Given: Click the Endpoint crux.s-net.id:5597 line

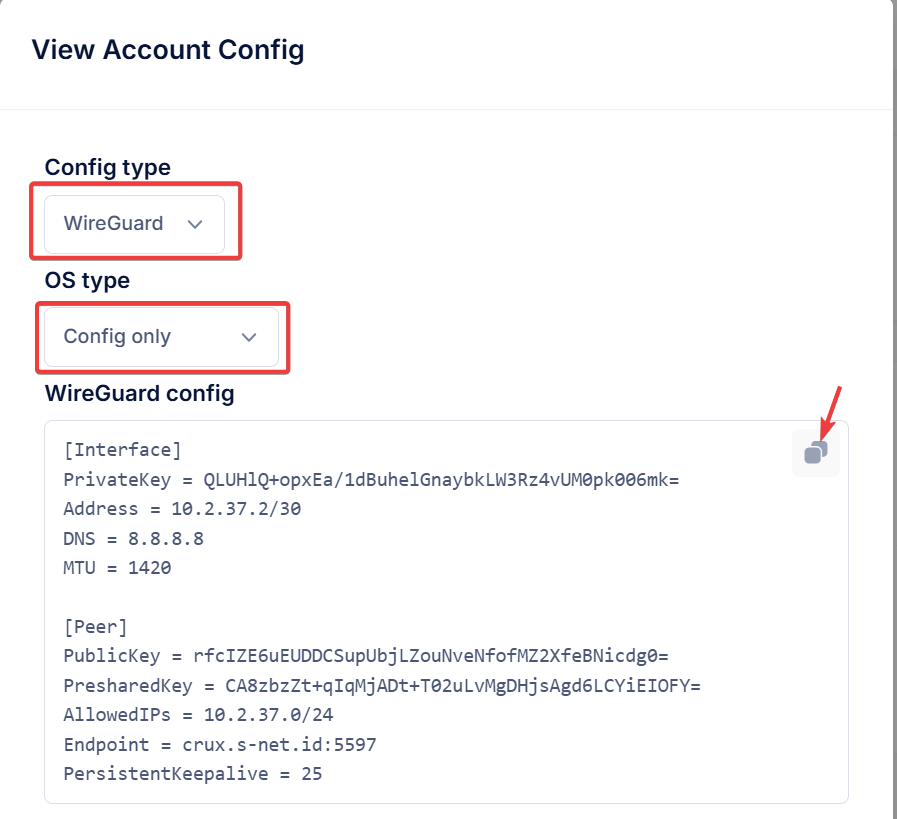Looking at the screenshot, I should [x=220, y=744].
